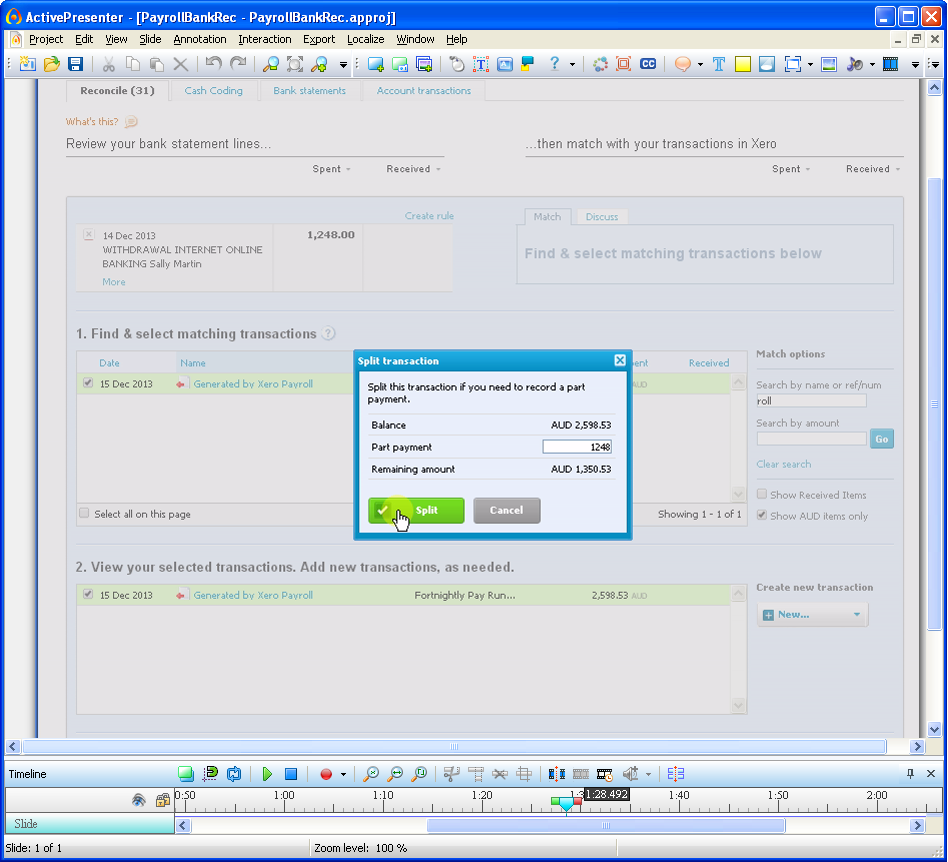Click the Open project folder icon

pyautogui.click(x=51, y=64)
